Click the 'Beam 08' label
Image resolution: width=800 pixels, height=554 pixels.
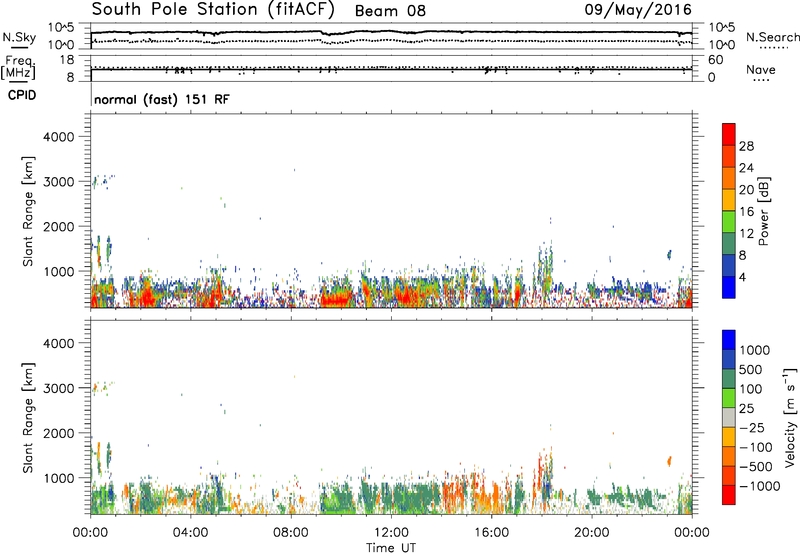pos(390,11)
